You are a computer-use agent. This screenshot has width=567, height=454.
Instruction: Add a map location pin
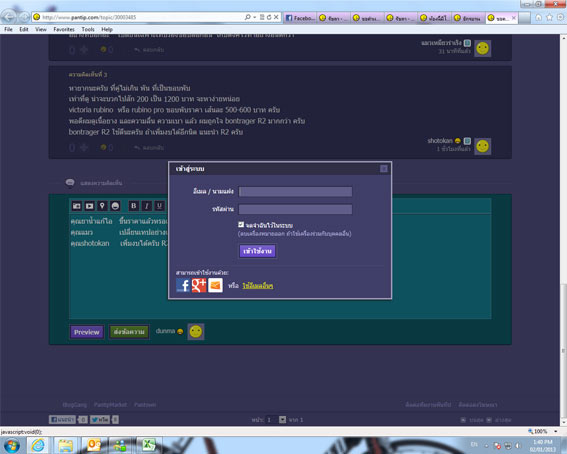102,206
